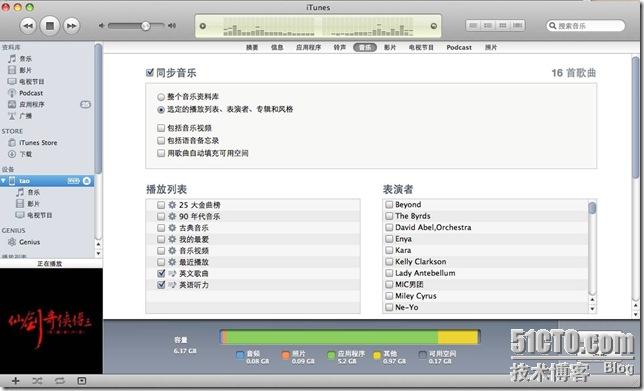Viewport: 644px width, 391px height.
Task: Switch to the Podcast tab
Action: tap(459, 48)
